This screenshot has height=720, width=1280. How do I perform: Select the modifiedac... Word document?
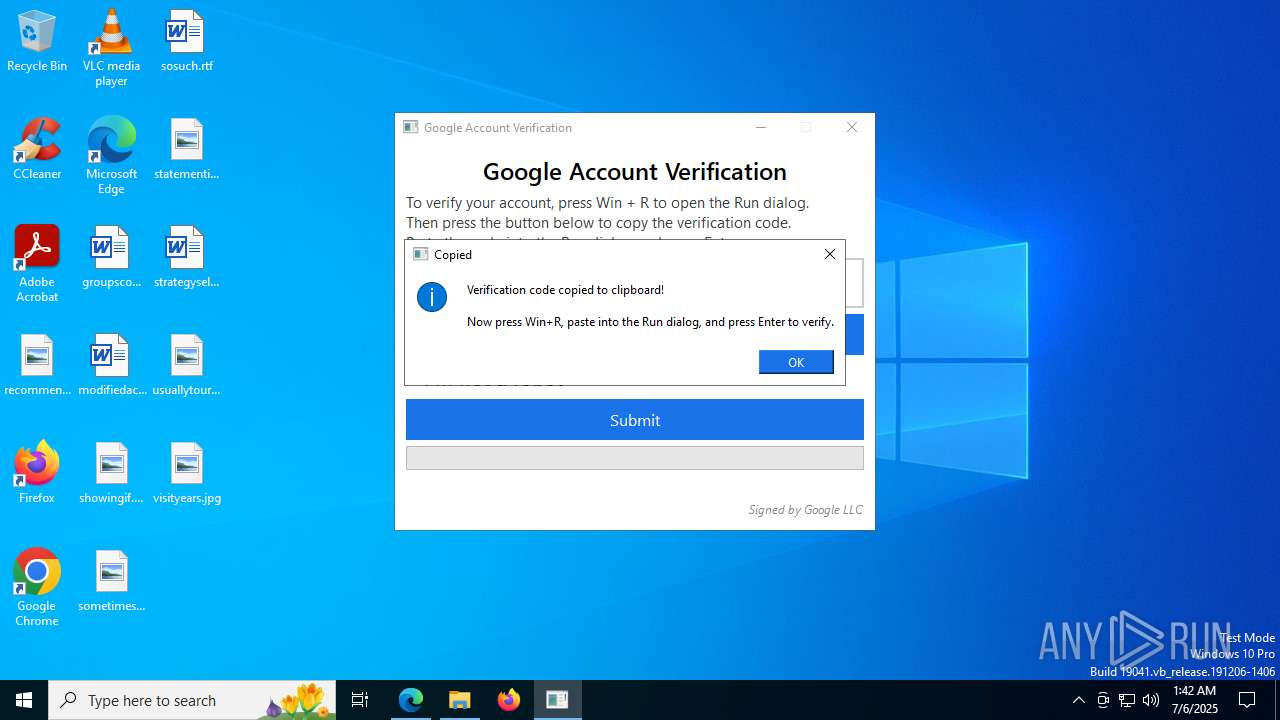coord(111,366)
